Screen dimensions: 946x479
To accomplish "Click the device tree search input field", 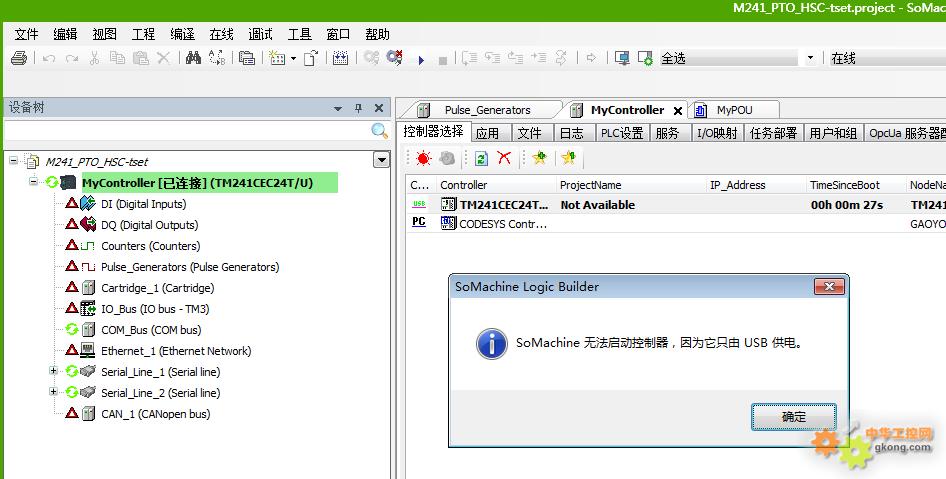I will coord(187,130).
